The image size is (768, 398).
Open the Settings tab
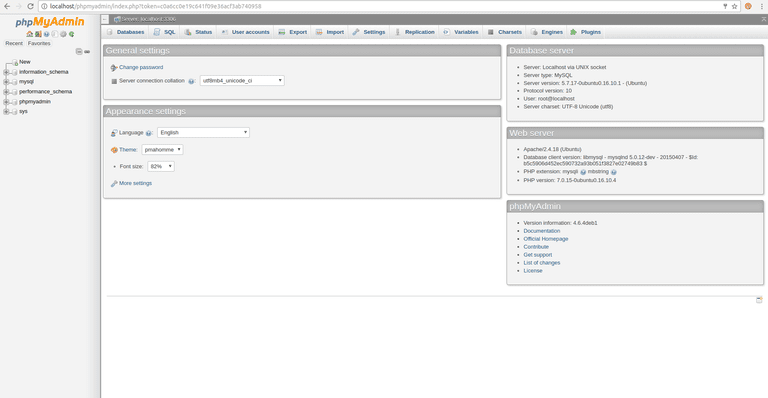tap(369, 32)
